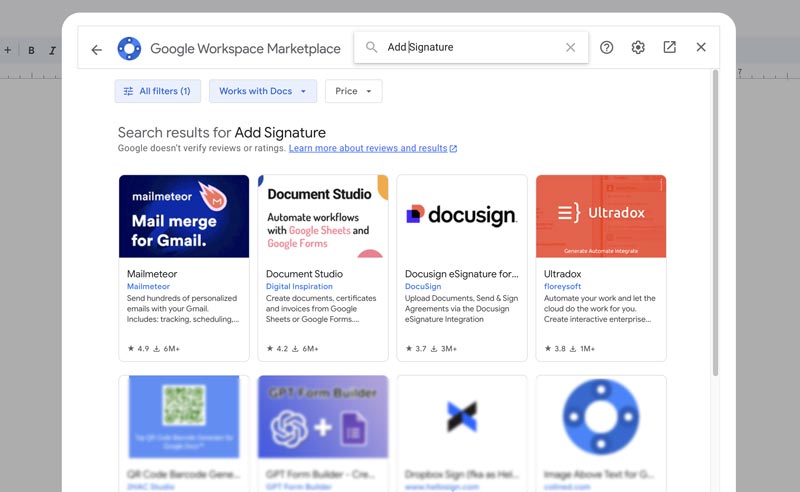Click the Mailmeteor app title
This screenshot has width=800, height=492.
(x=152, y=274)
